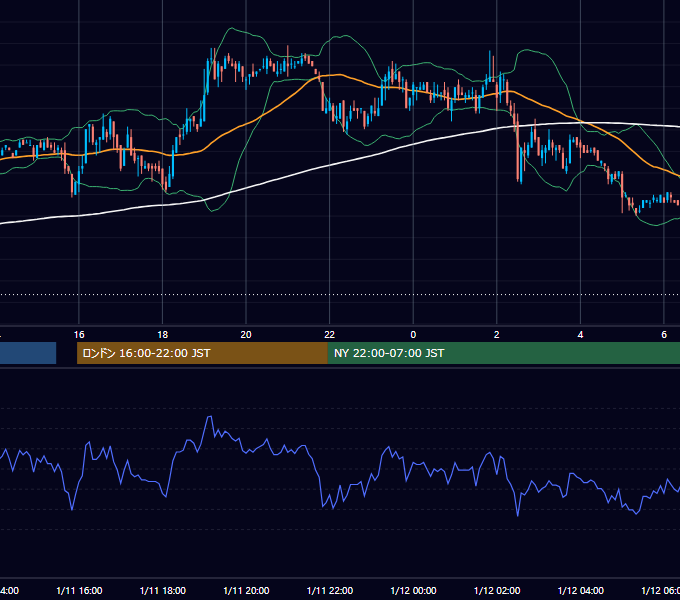Screen dimensions: 680x600
Task: Click the 1/12 00:00 date label
Action: click(413, 591)
